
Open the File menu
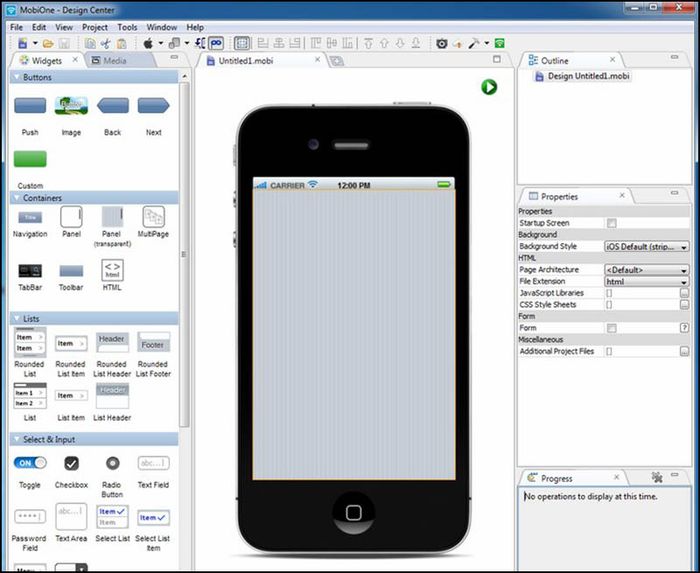(17, 27)
